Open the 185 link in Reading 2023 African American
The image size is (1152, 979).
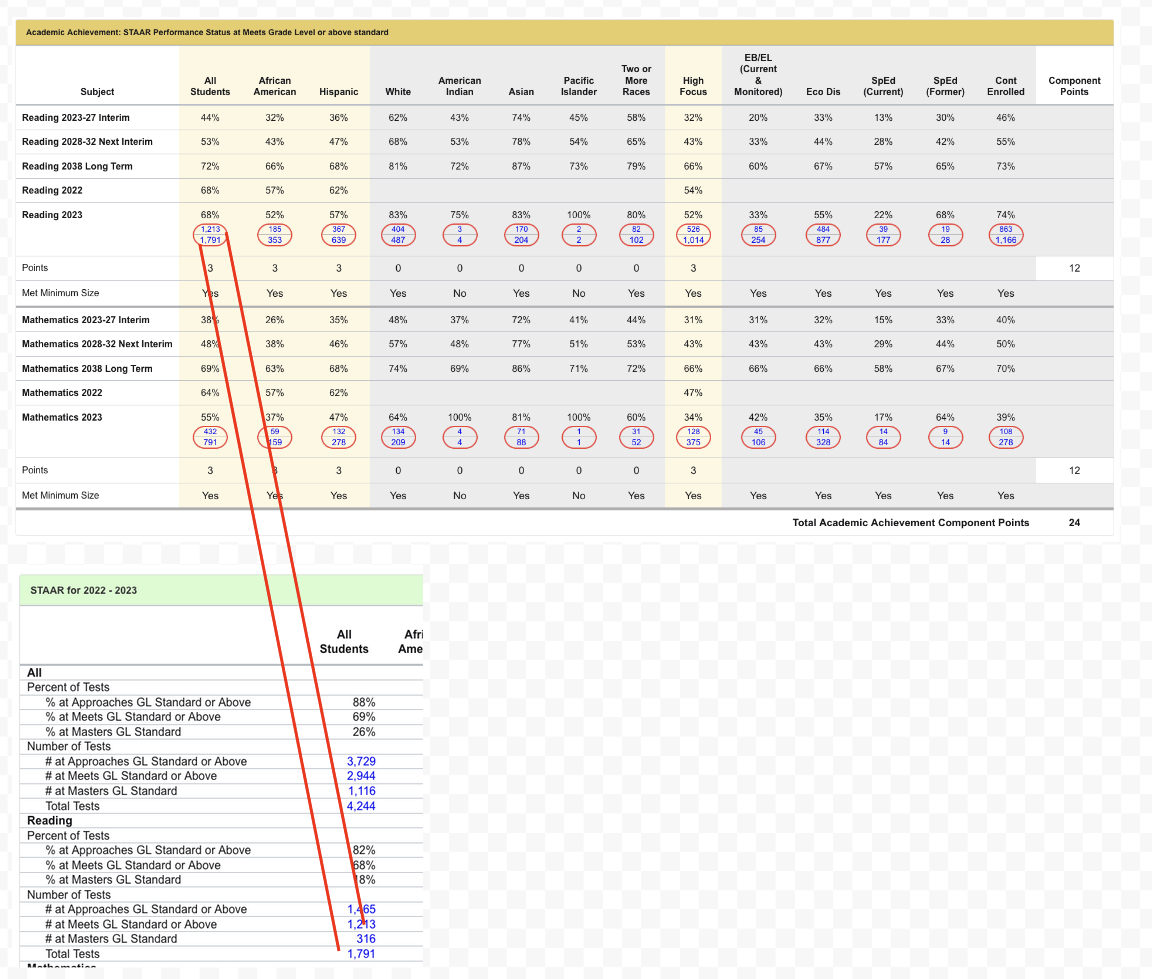coord(275,229)
